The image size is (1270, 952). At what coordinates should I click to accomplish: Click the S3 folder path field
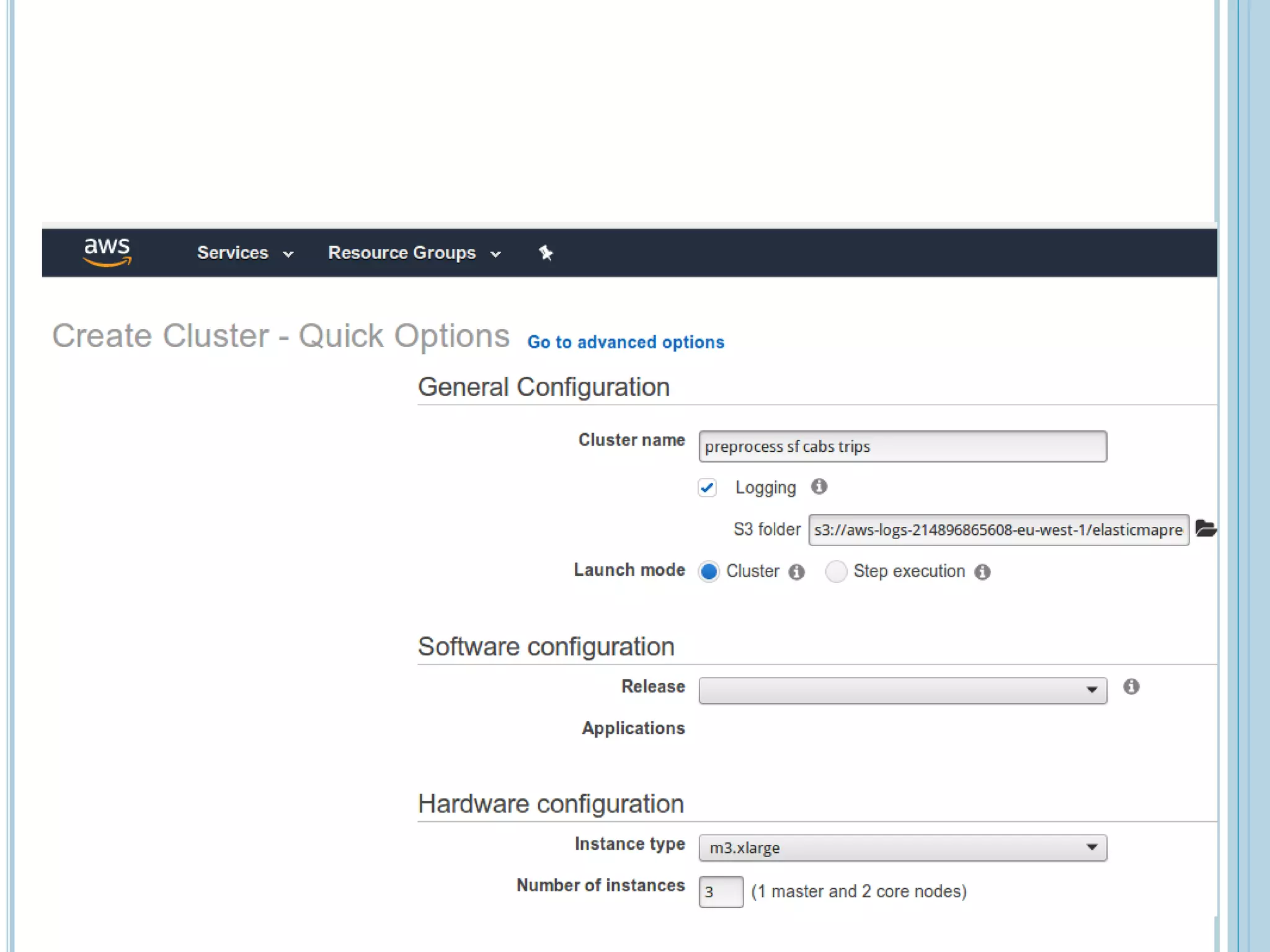(998, 530)
